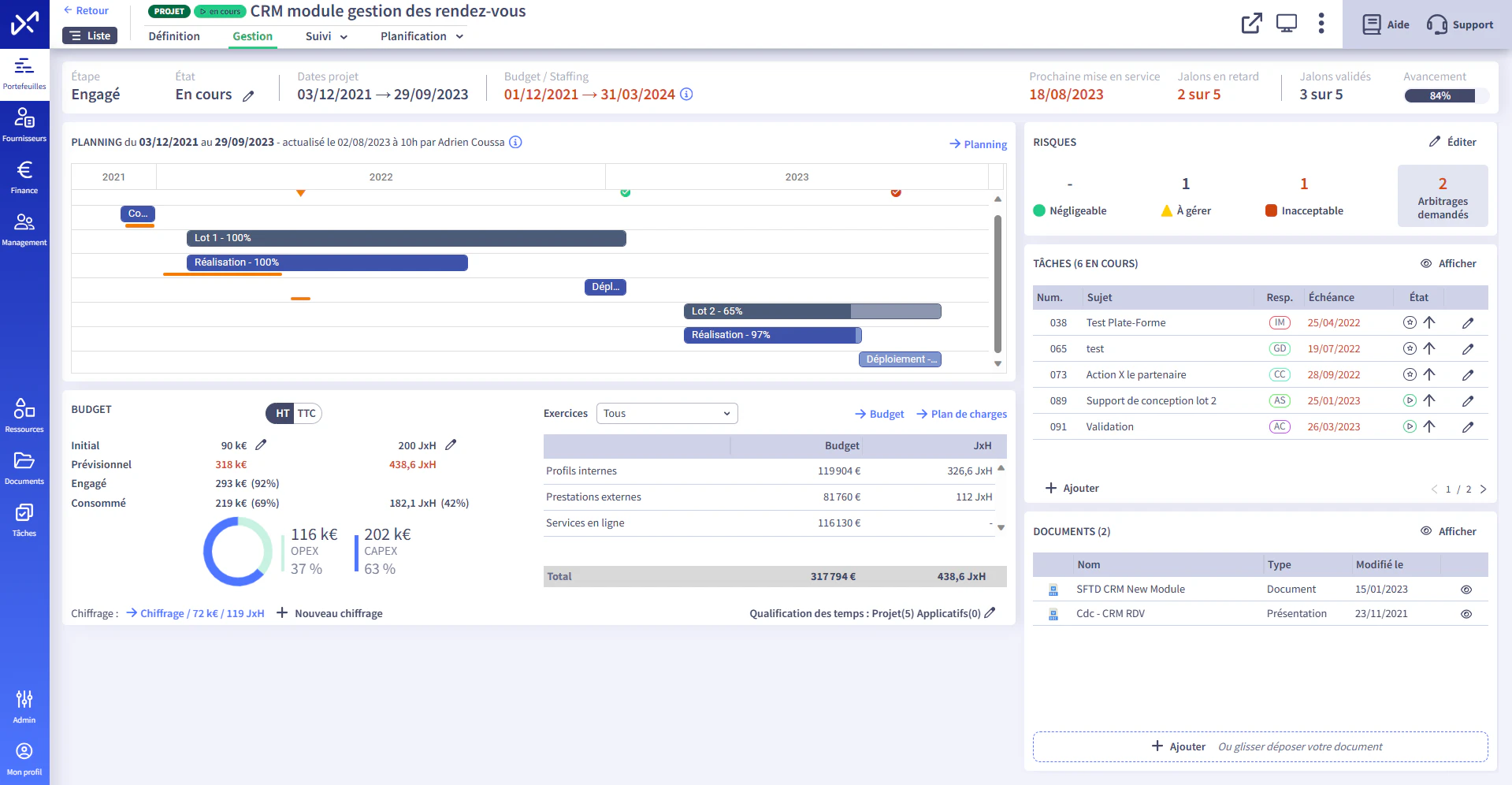Expand the Suivi menu
This screenshot has width=1512, height=785.
point(326,36)
